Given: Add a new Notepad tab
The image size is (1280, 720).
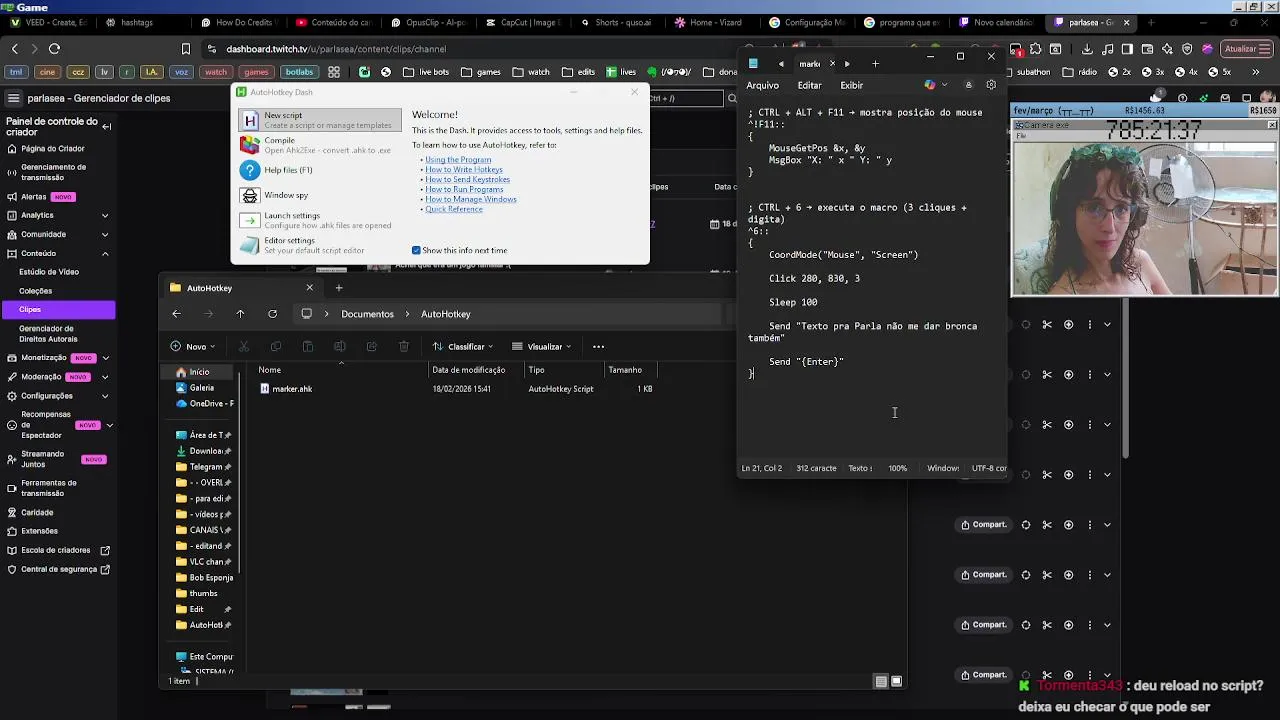Looking at the screenshot, I should pyautogui.click(x=875, y=64).
